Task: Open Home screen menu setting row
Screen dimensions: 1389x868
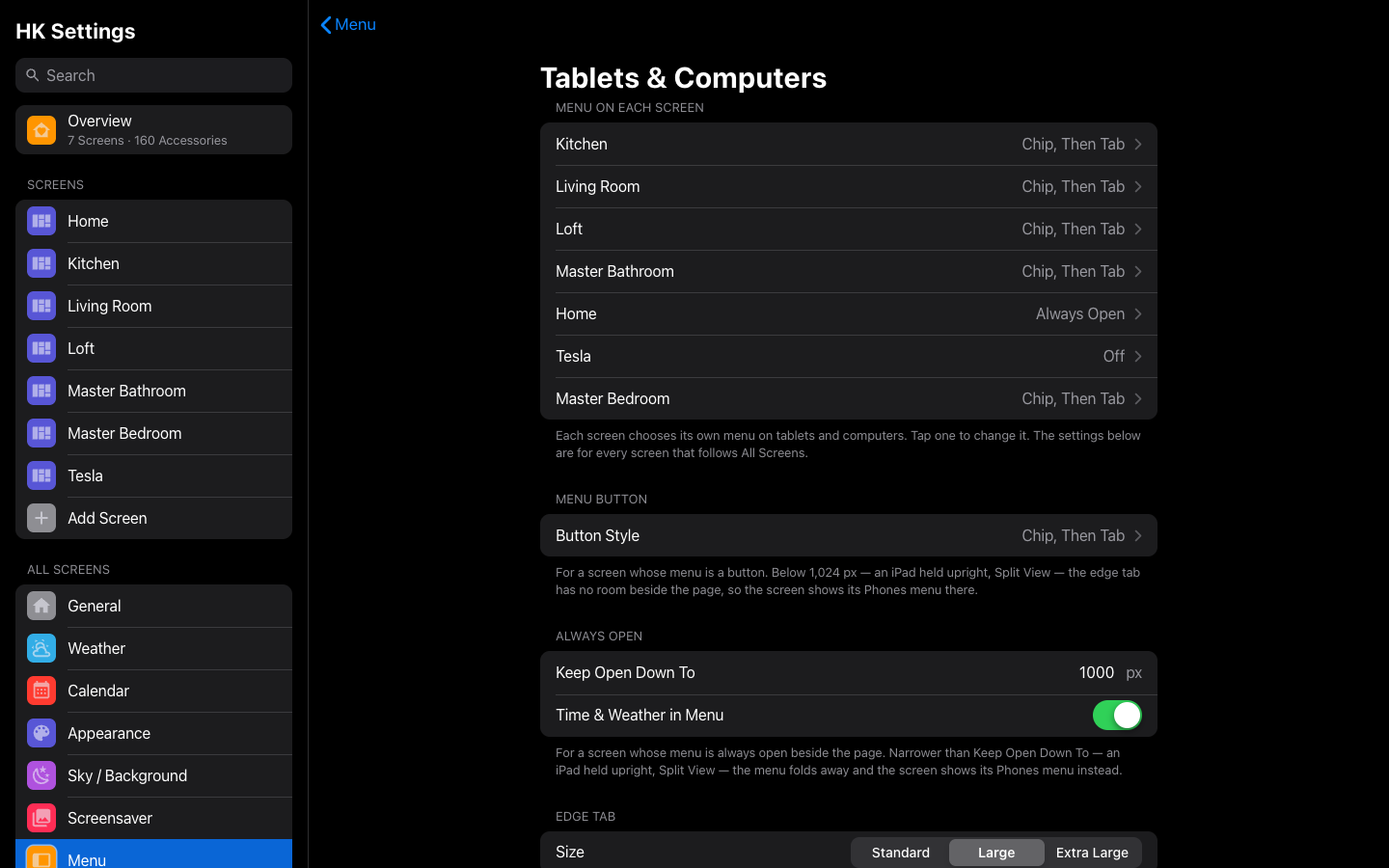Action: tap(849, 313)
